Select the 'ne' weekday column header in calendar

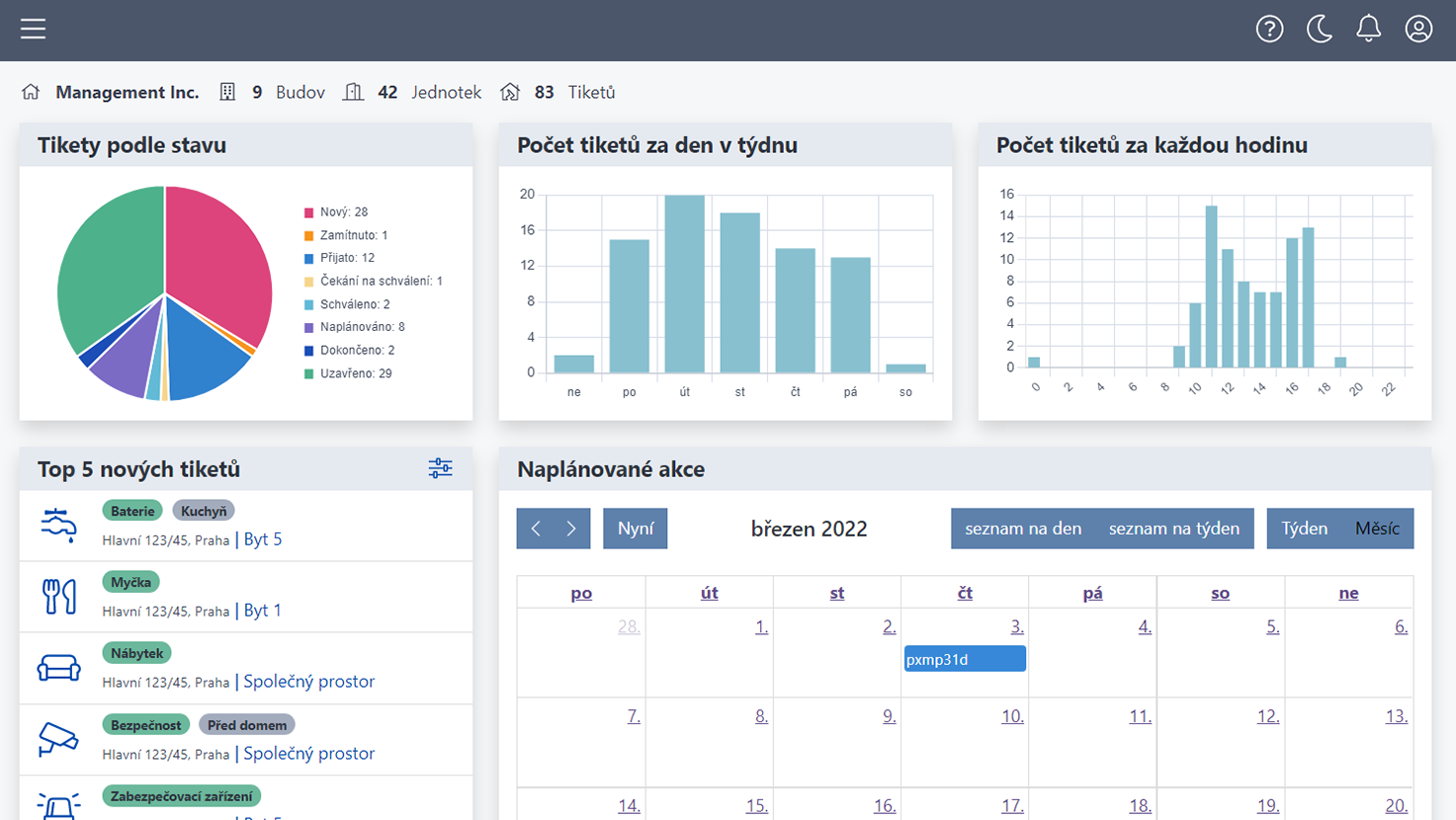[x=1349, y=593]
